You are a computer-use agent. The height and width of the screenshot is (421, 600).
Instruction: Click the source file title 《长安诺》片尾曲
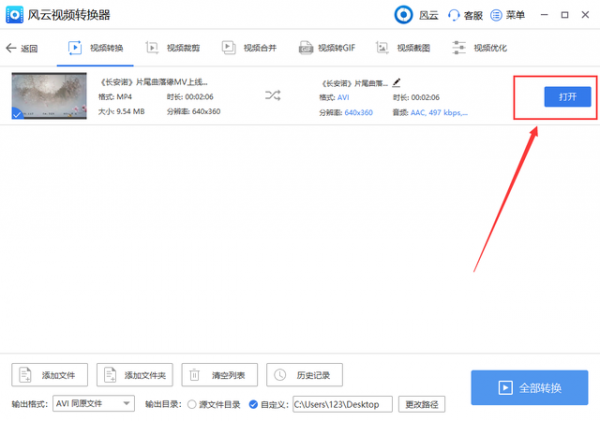153,82
